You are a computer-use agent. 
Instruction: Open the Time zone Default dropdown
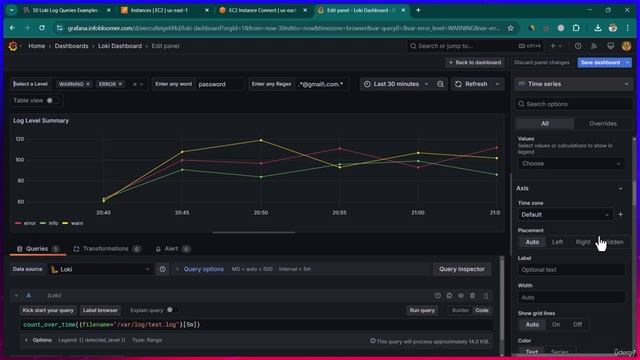(565, 214)
